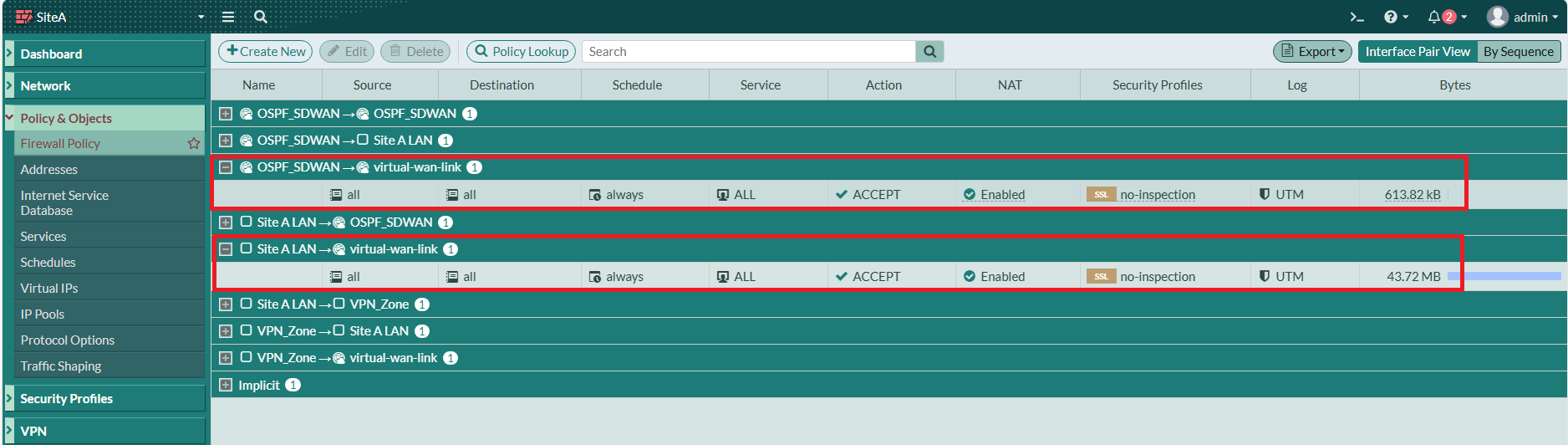1568x445 pixels.
Task: Click the Security Profiles column header
Action: point(1158,85)
